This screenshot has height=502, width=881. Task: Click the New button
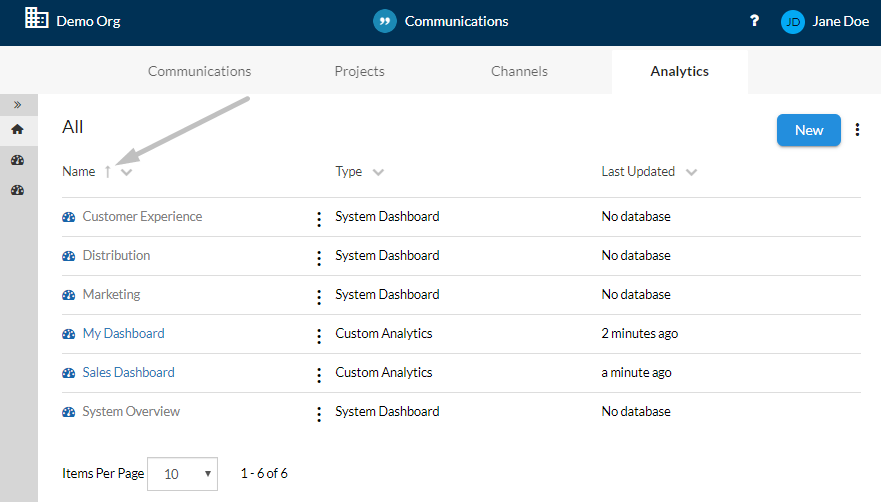pyautogui.click(x=809, y=130)
